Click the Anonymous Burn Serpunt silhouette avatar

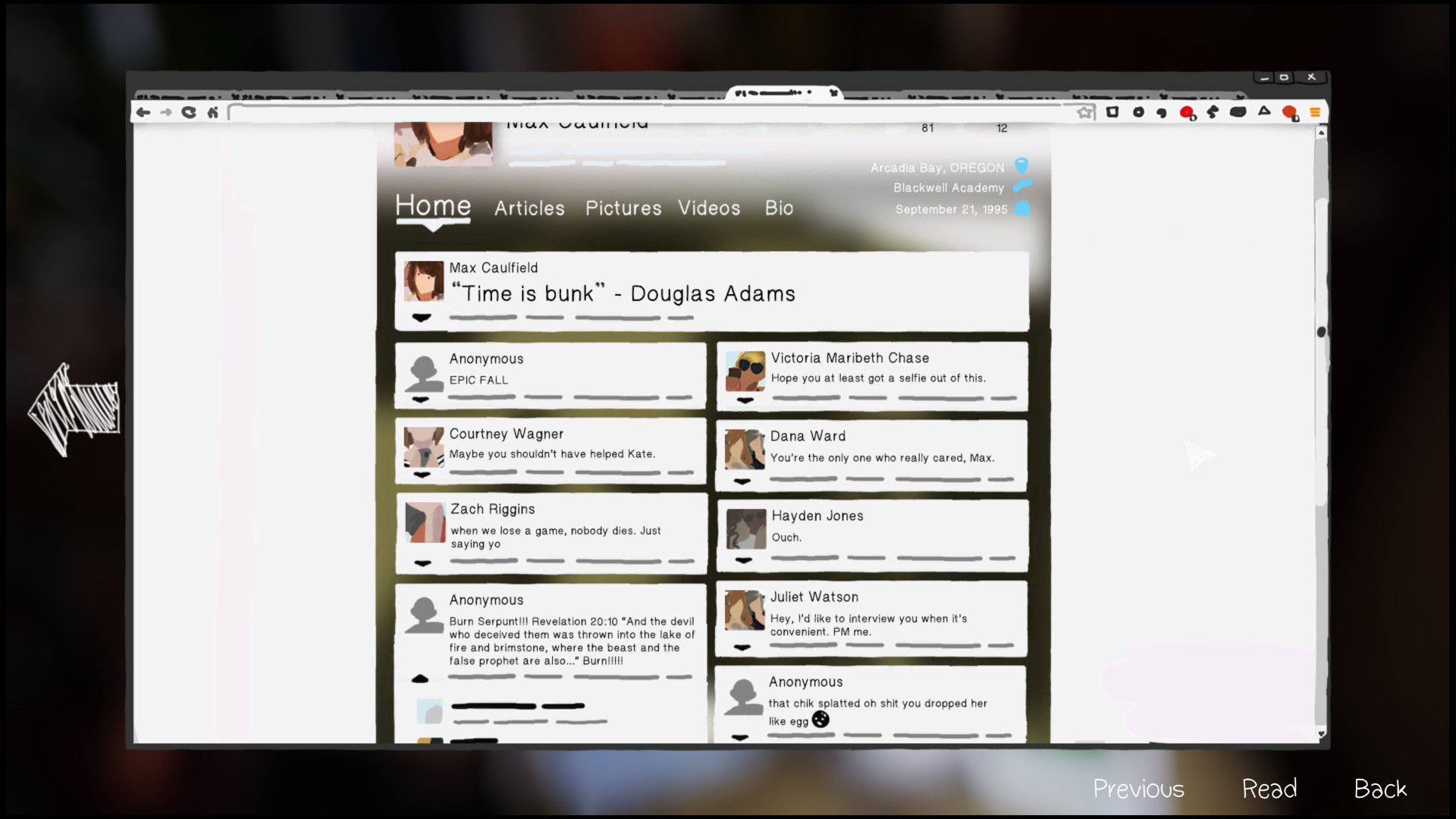tap(424, 614)
